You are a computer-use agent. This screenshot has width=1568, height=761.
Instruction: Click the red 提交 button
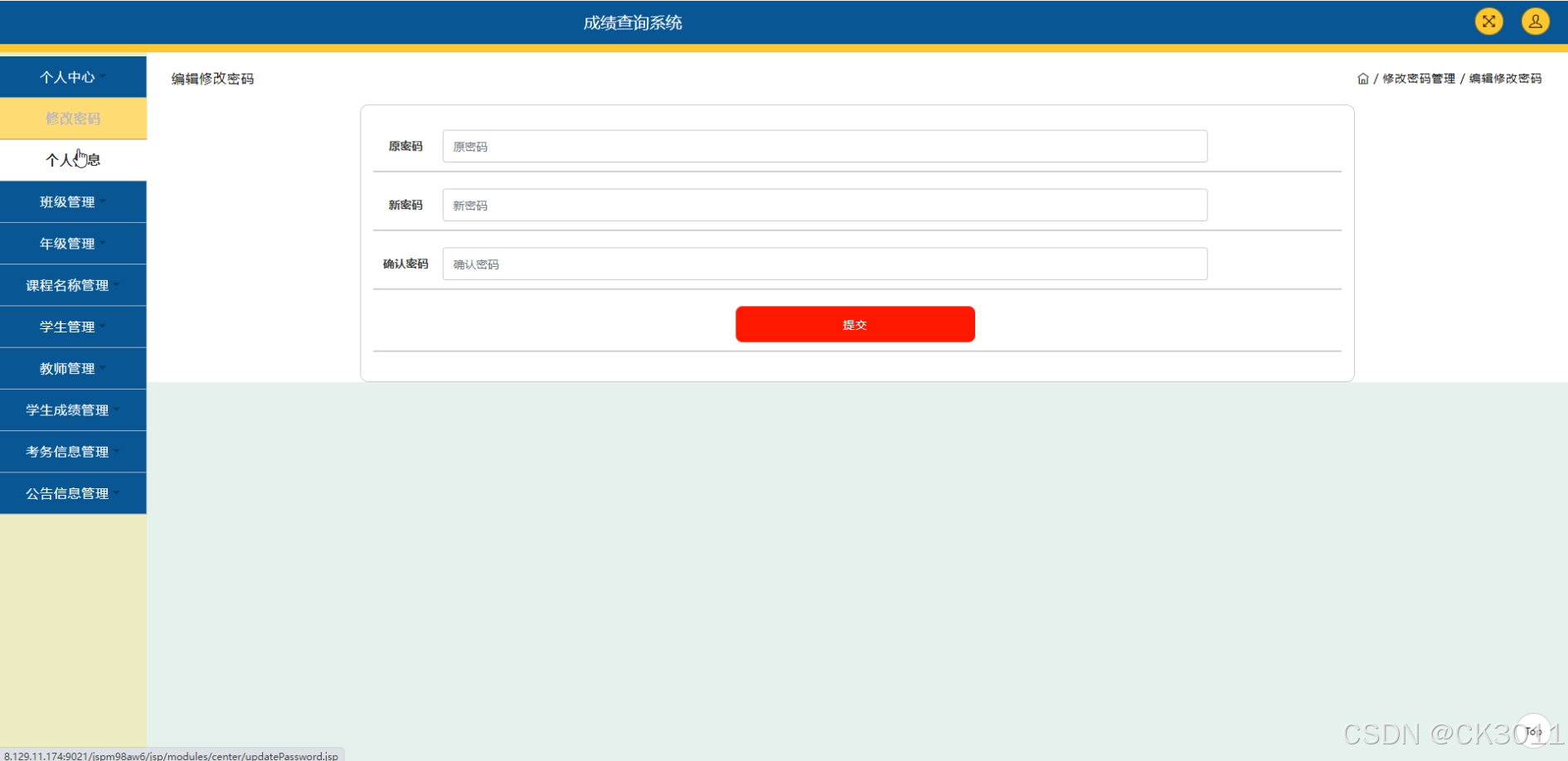(855, 324)
